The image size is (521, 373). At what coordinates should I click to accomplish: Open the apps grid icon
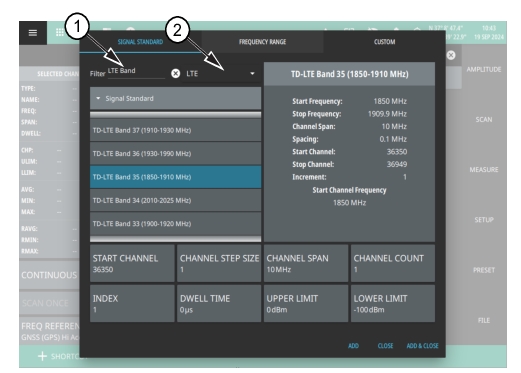(60, 32)
